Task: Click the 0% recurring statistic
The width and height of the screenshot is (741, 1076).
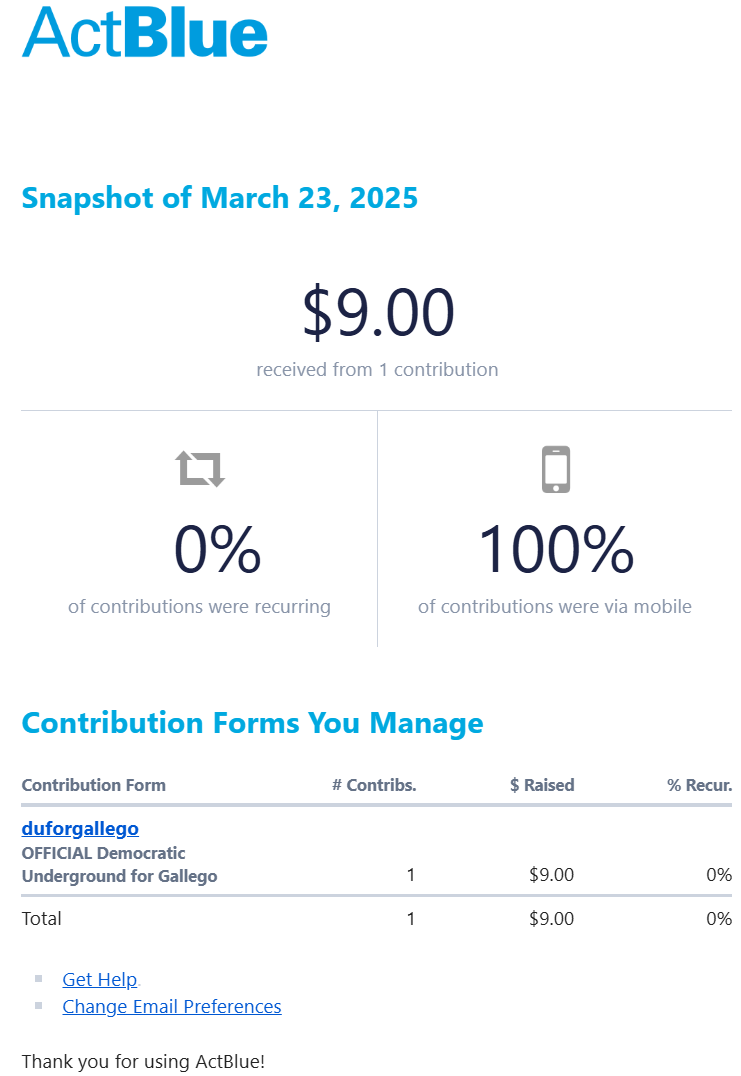Action: [217, 549]
